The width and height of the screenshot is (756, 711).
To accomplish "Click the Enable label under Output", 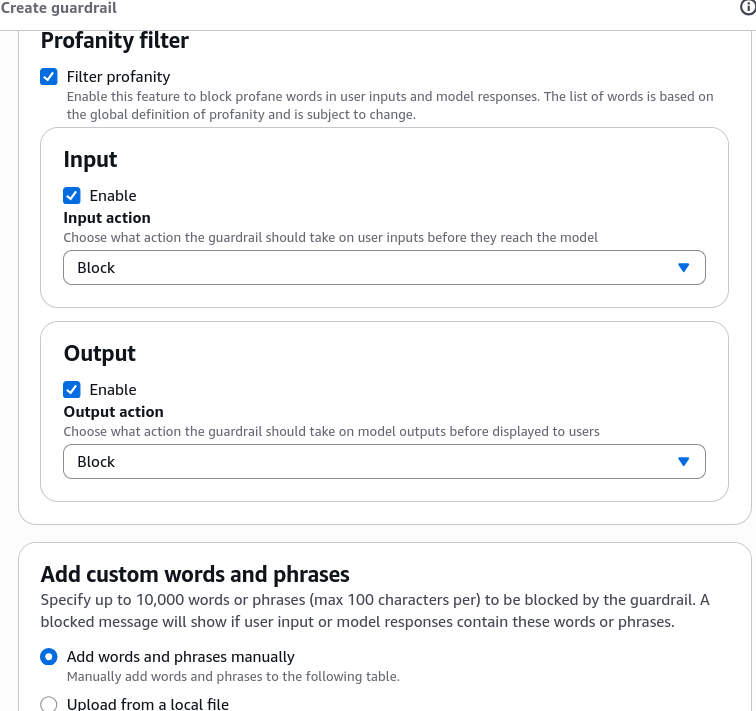I will 113,389.
